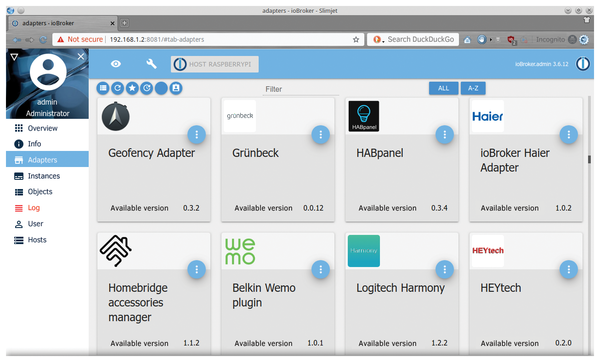Click the adapter updates check icon
This screenshot has height=362, width=600.
point(147,88)
